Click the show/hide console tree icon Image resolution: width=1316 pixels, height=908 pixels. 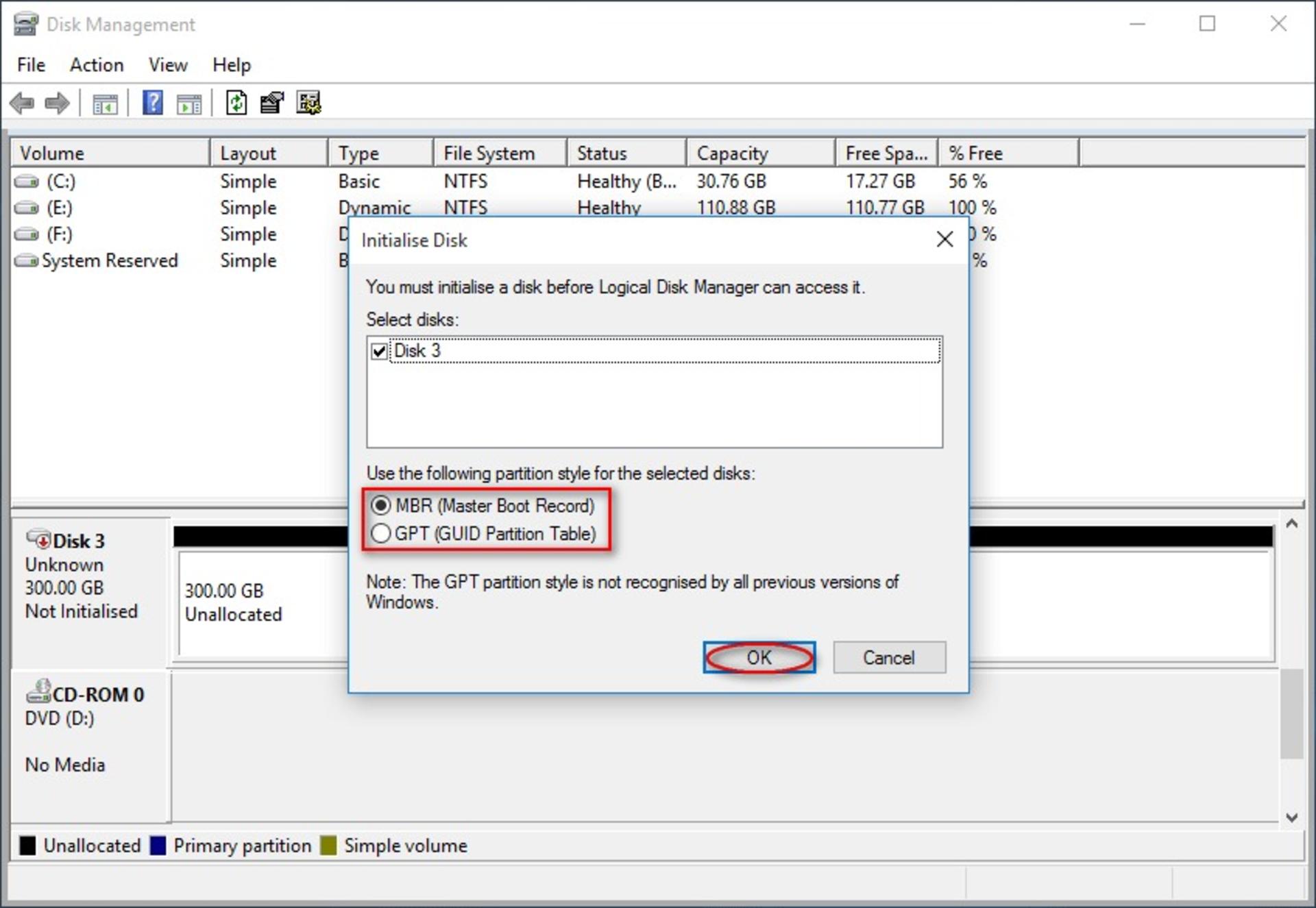pyautogui.click(x=105, y=104)
